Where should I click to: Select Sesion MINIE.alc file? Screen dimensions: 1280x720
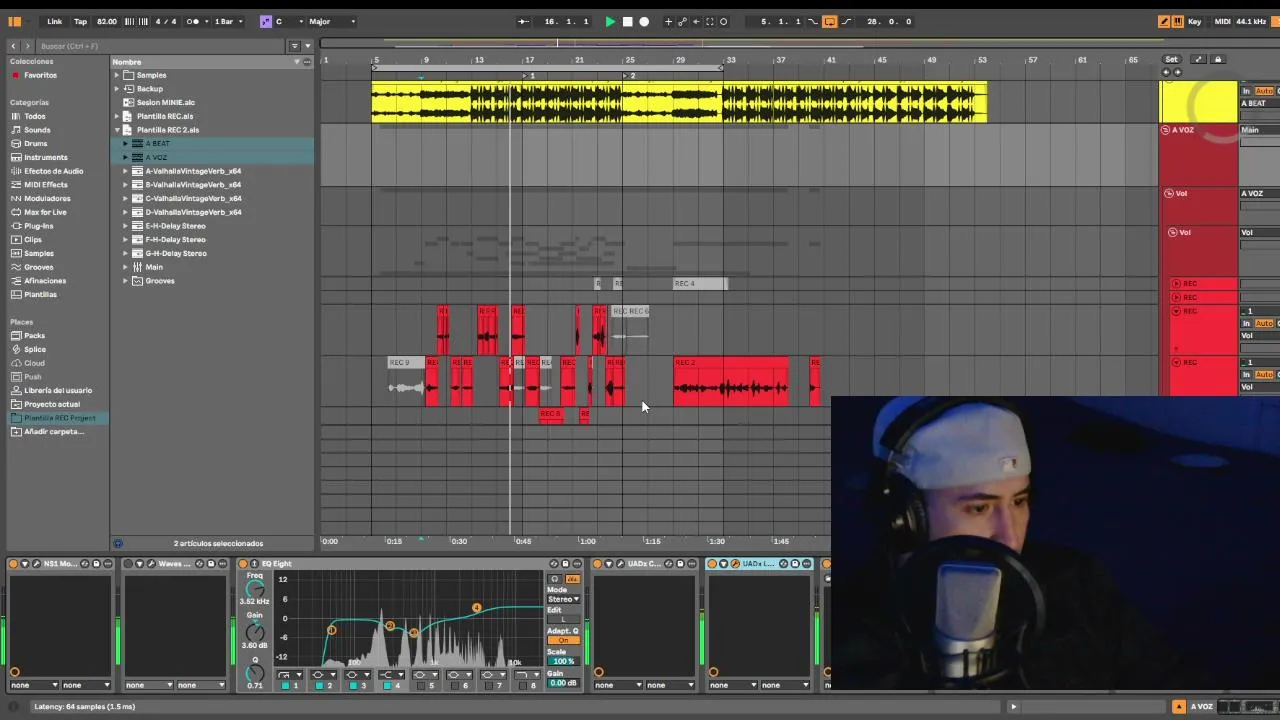click(x=166, y=102)
